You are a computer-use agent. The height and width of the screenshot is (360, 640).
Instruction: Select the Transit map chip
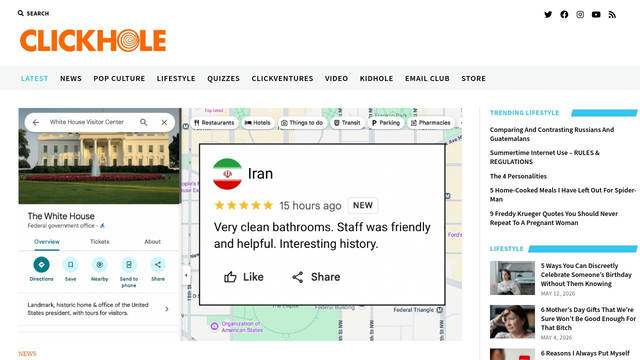click(x=347, y=123)
